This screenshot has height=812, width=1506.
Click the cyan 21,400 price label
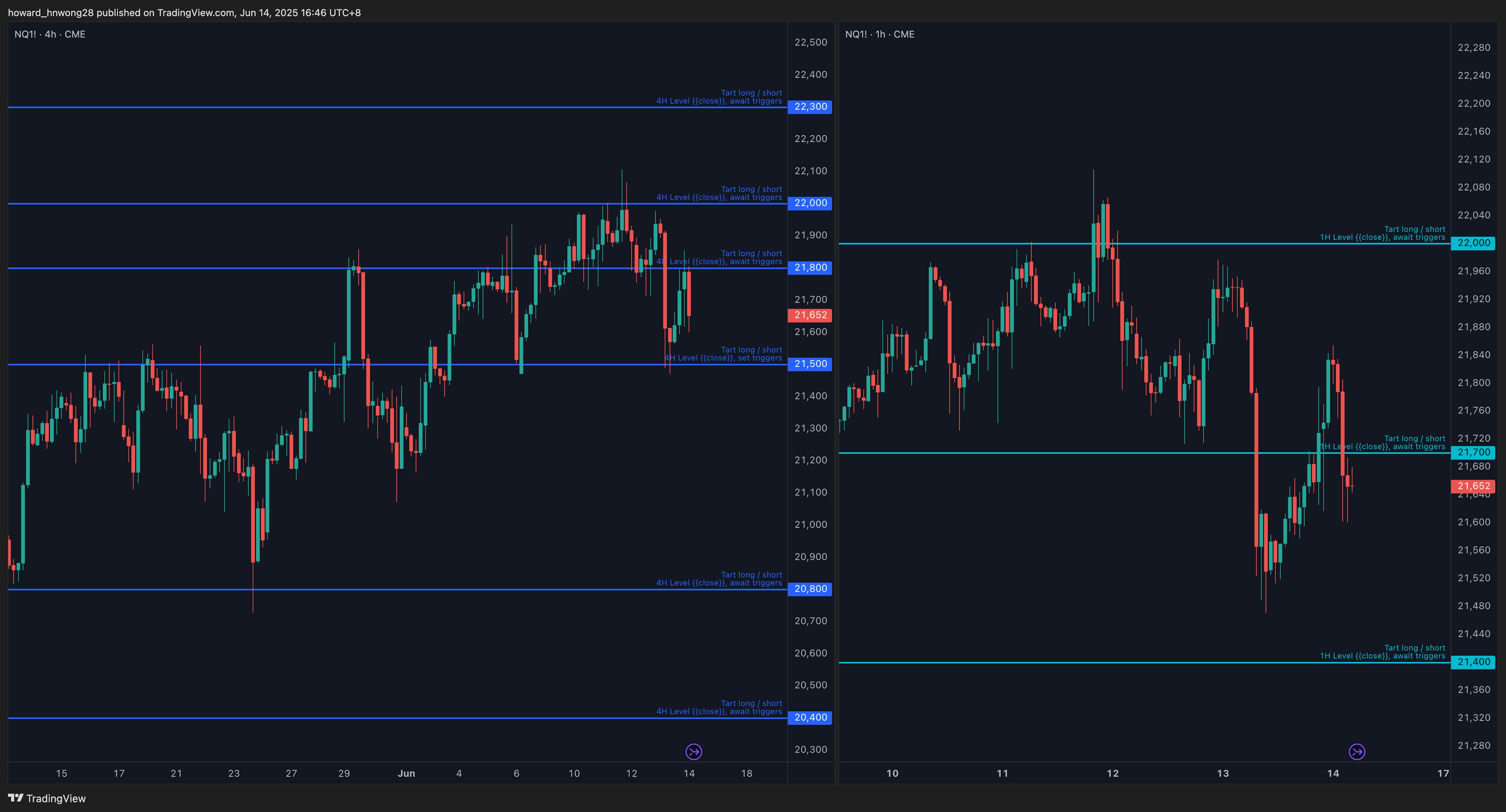coord(1473,662)
